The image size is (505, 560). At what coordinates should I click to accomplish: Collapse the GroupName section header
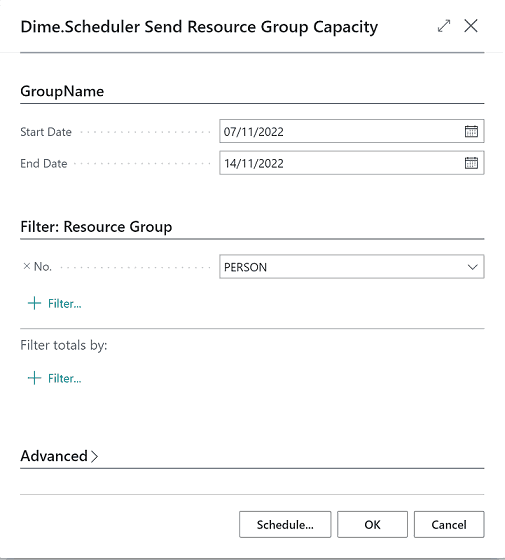click(x=62, y=91)
